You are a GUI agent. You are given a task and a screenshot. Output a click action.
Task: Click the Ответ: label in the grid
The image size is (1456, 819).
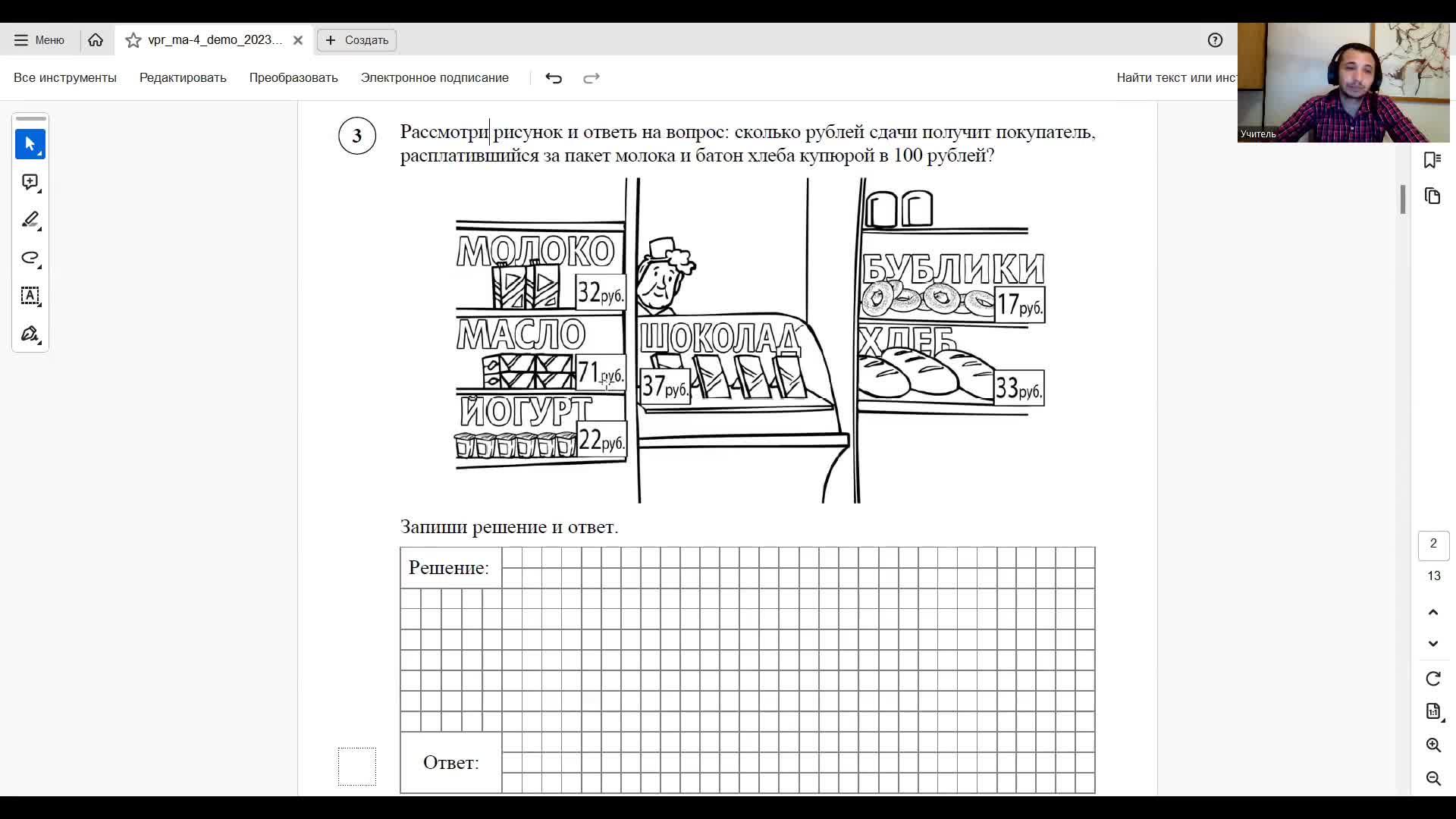451,762
